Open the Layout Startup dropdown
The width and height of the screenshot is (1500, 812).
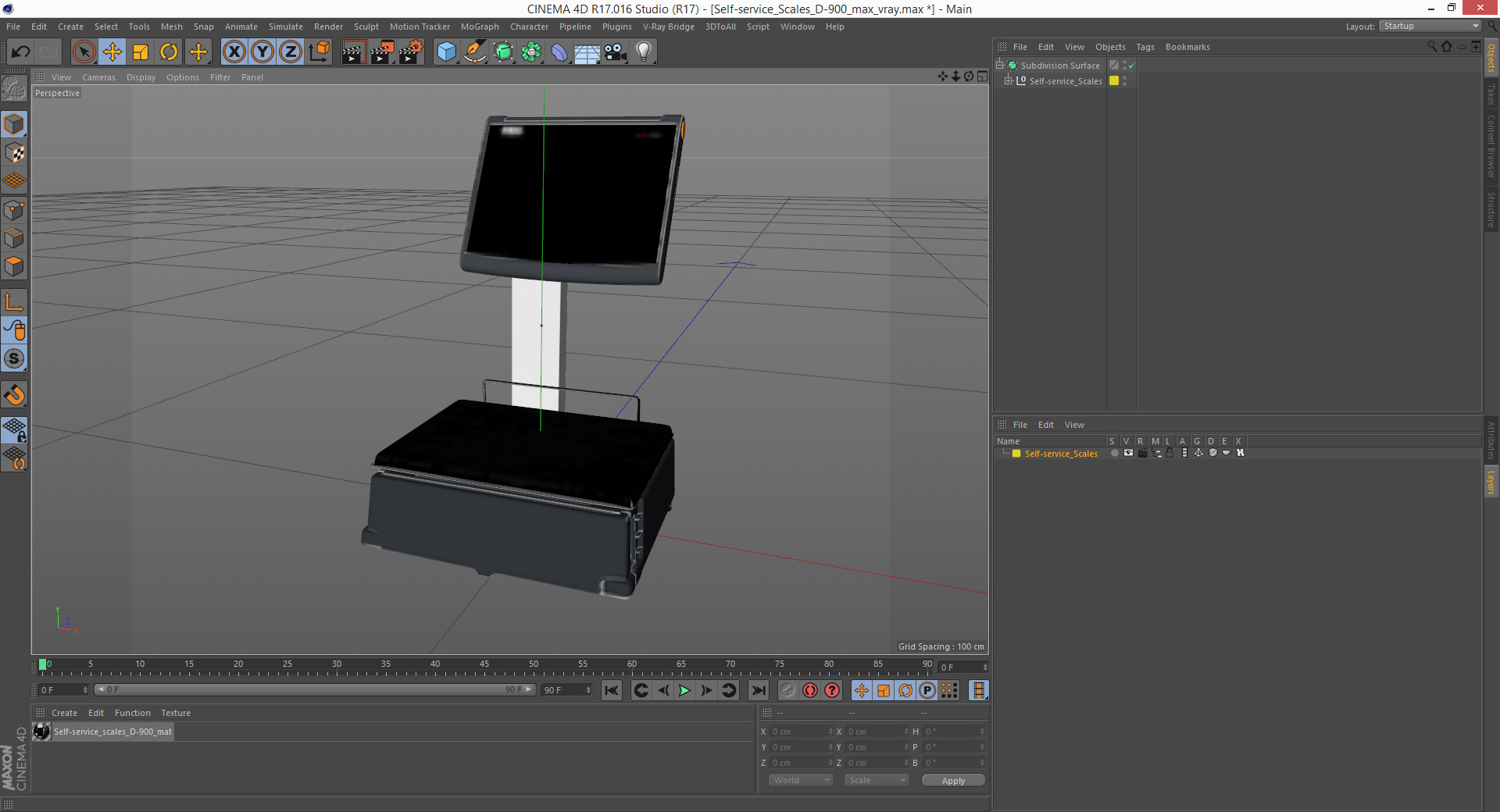pyautogui.click(x=1430, y=26)
